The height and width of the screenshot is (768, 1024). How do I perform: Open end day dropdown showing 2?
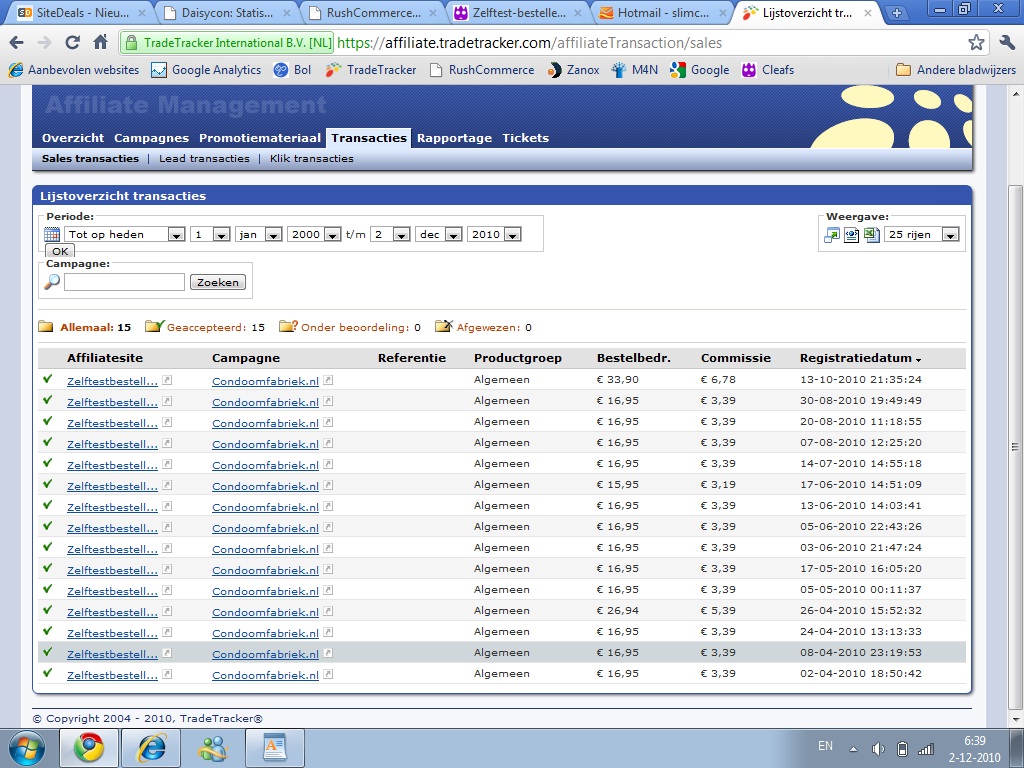coord(390,234)
